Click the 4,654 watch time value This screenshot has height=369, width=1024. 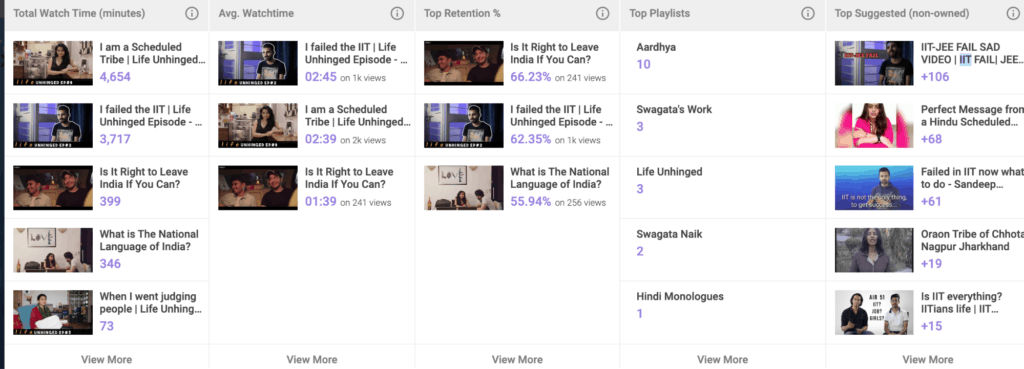[x=115, y=77]
